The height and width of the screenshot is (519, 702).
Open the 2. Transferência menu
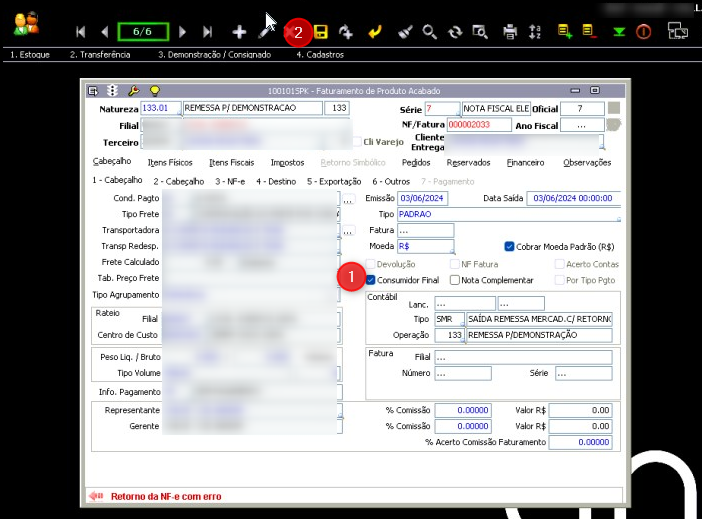coord(100,55)
